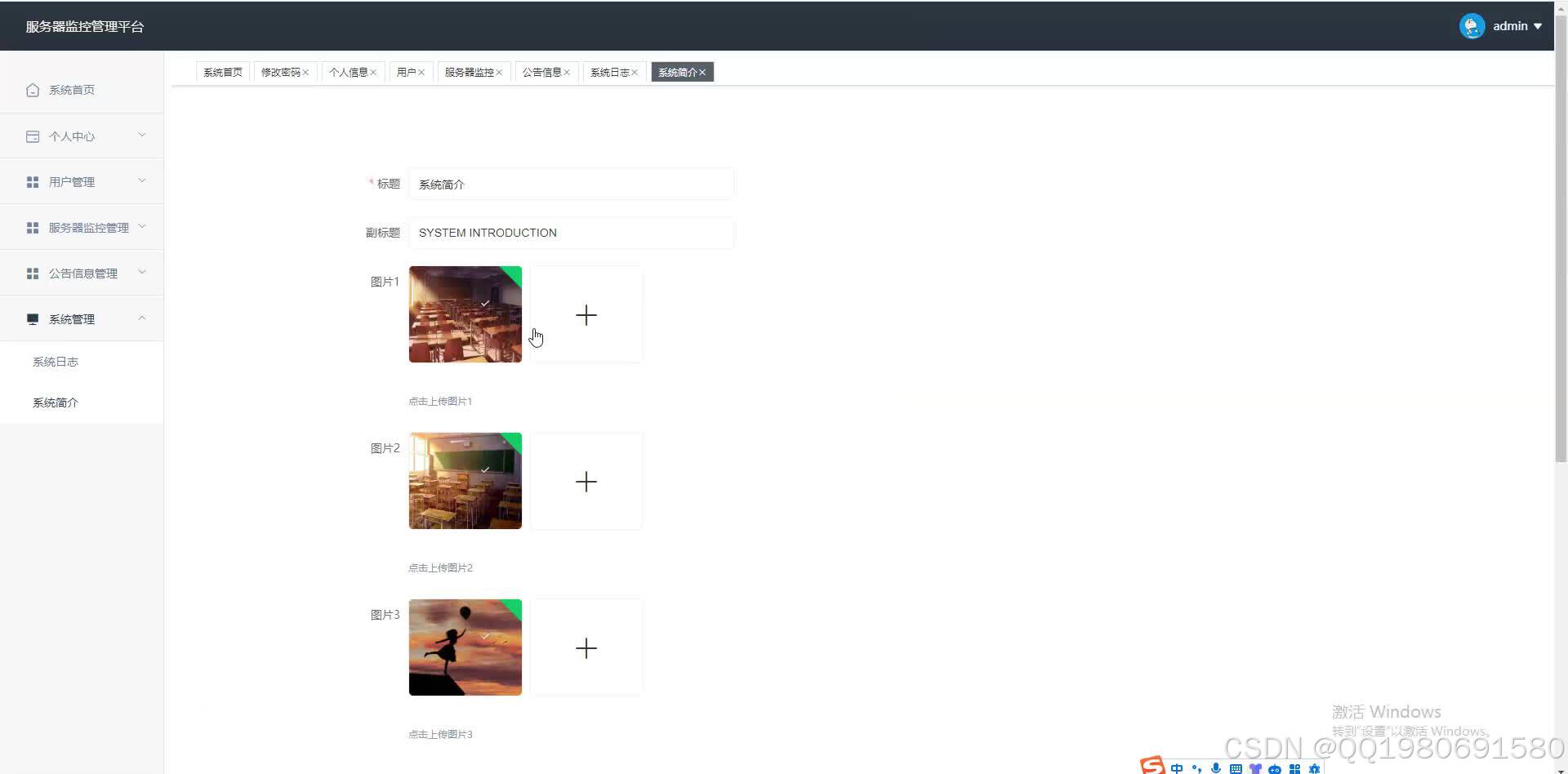The width and height of the screenshot is (1568, 774).
Task: Switch to the 服务器监控 tab
Action: 469,73
